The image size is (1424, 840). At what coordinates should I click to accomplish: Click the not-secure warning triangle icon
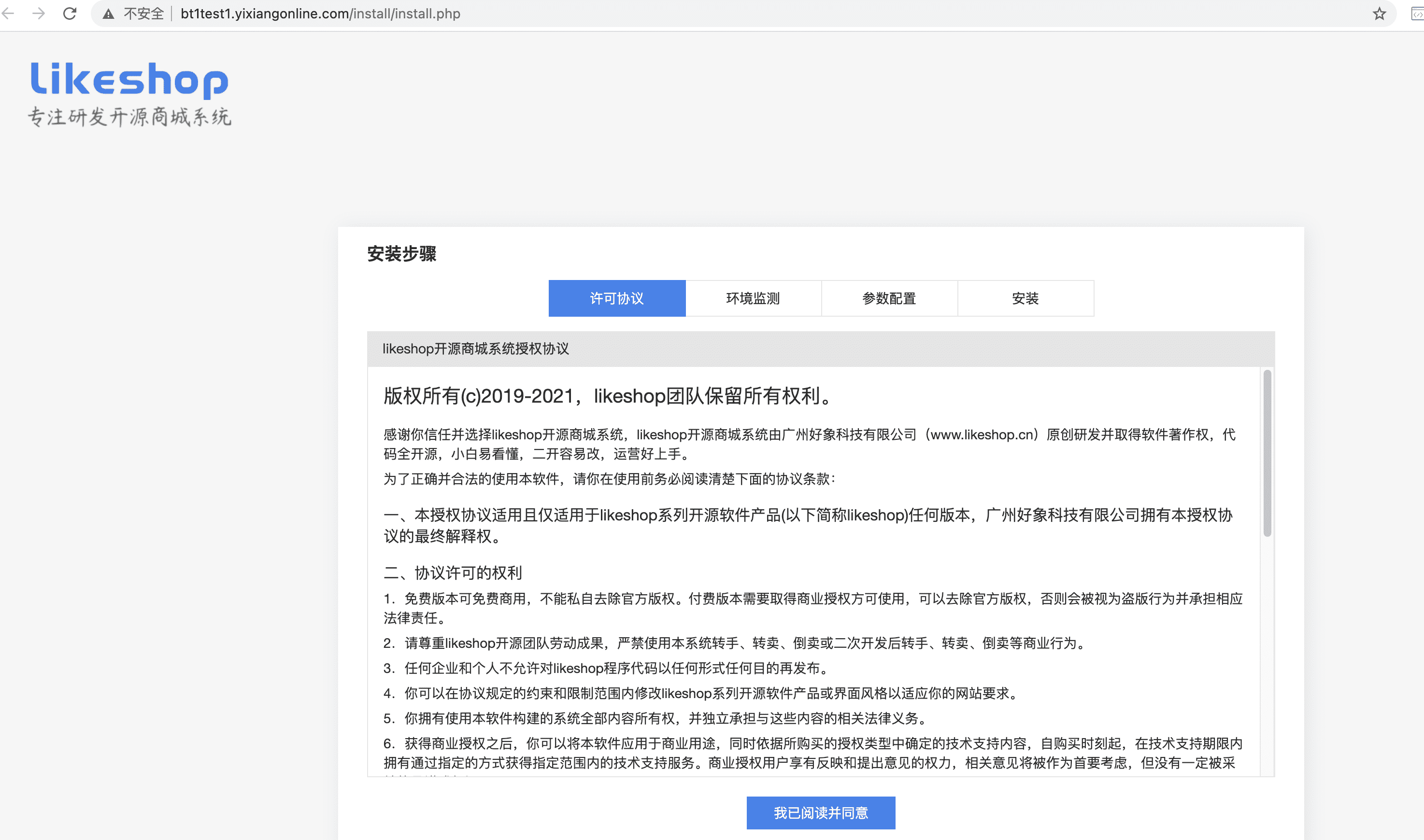(108, 14)
